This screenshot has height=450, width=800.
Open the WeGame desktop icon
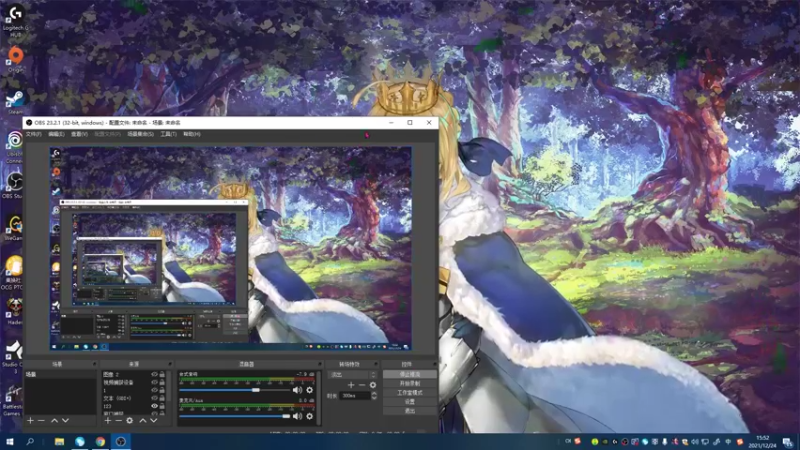pos(14,228)
